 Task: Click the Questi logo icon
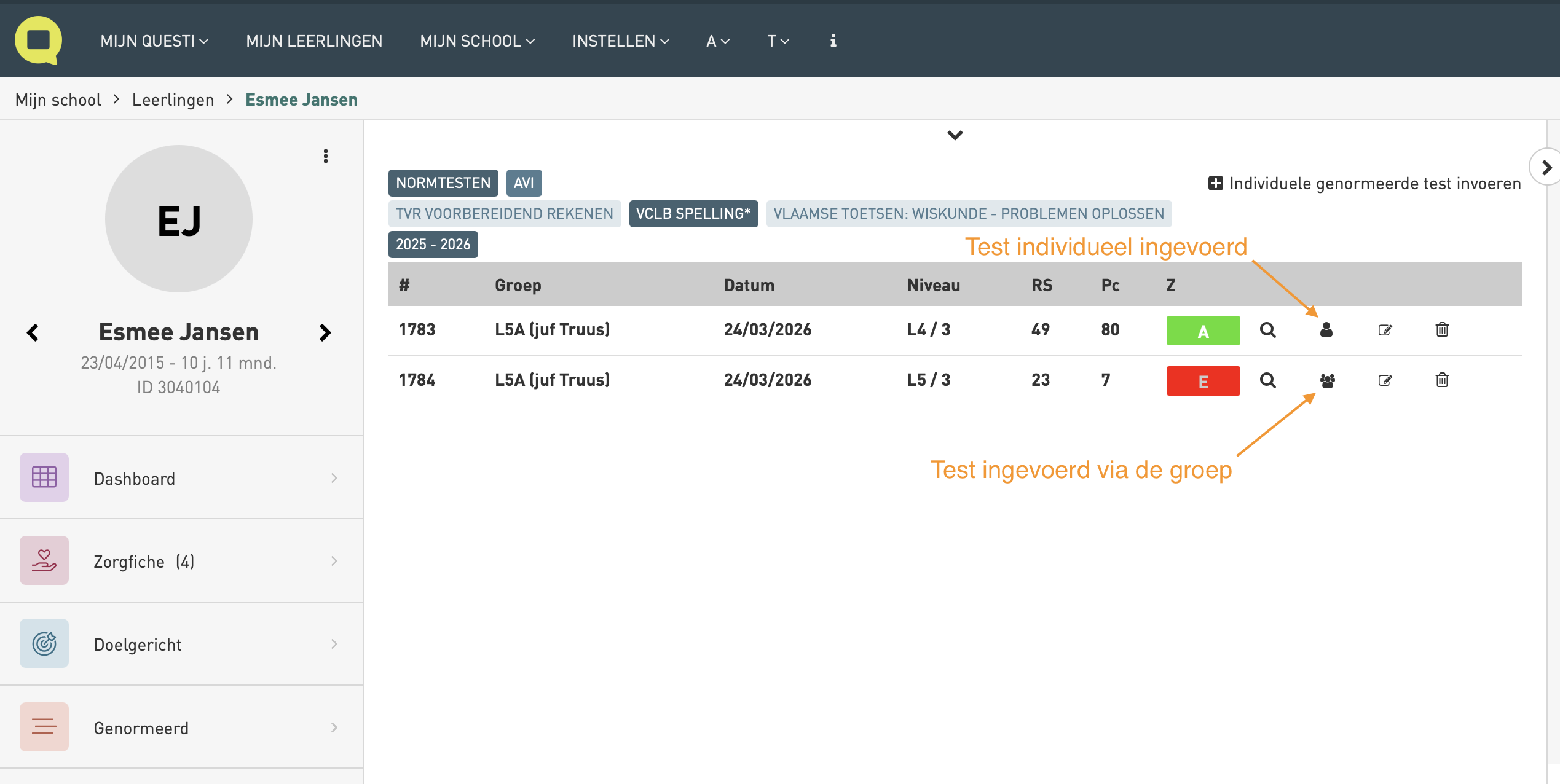coord(38,41)
